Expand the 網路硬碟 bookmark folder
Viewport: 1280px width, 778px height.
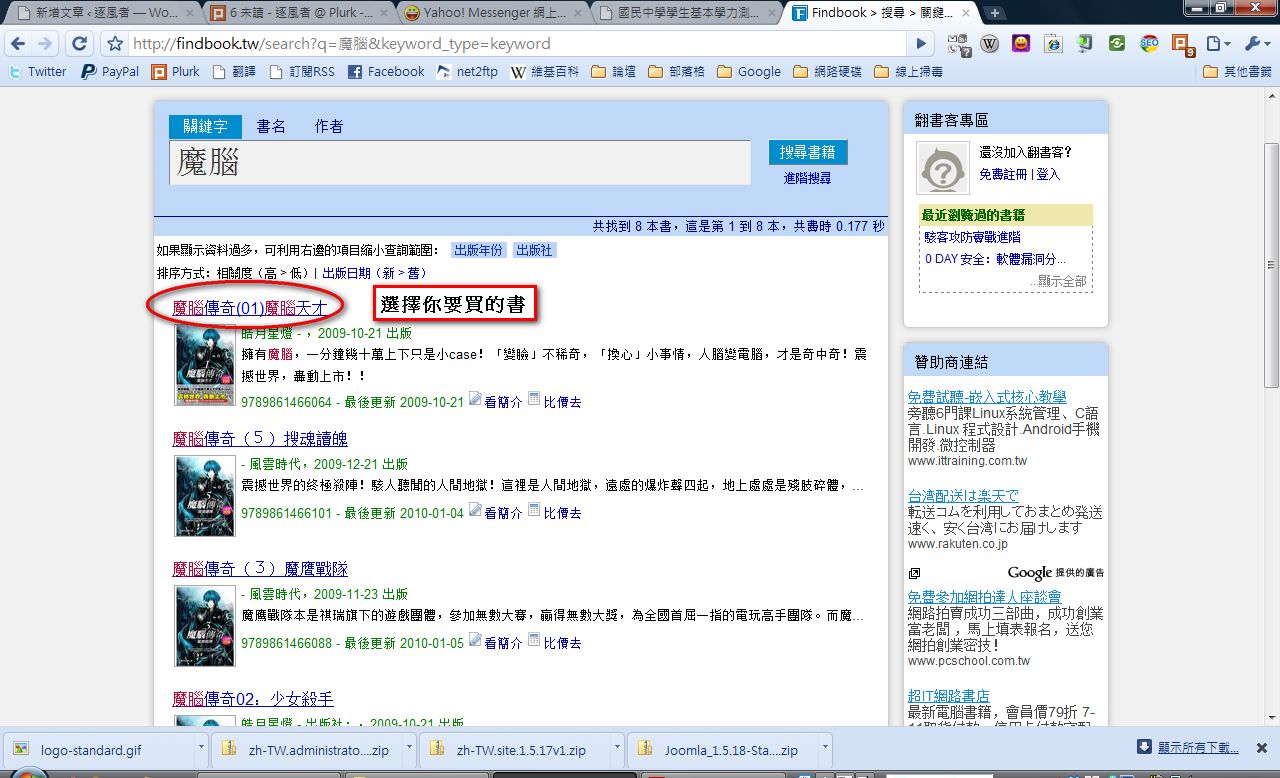827,72
